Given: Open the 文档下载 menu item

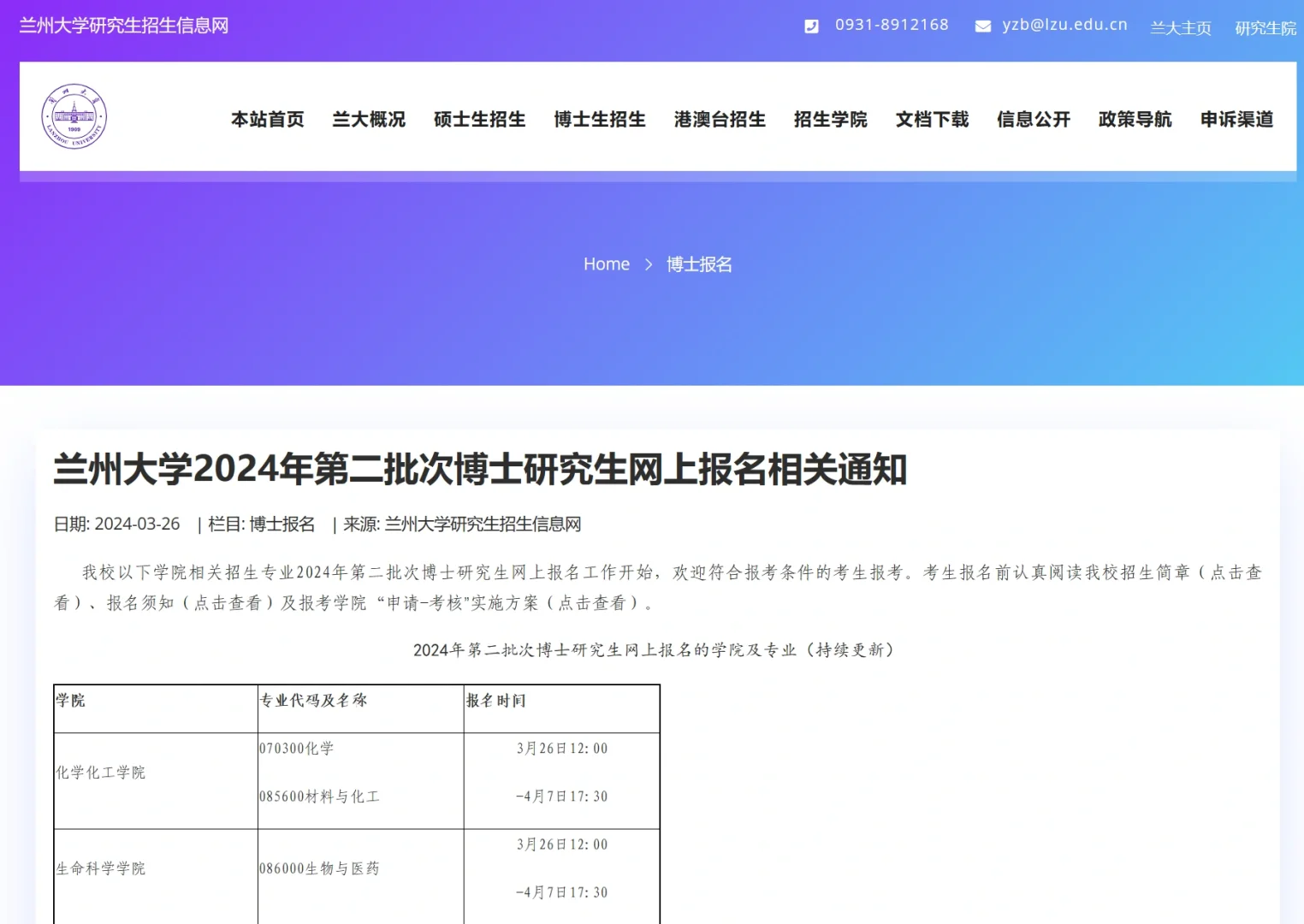Looking at the screenshot, I should pyautogui.click(x=932, y=119).
